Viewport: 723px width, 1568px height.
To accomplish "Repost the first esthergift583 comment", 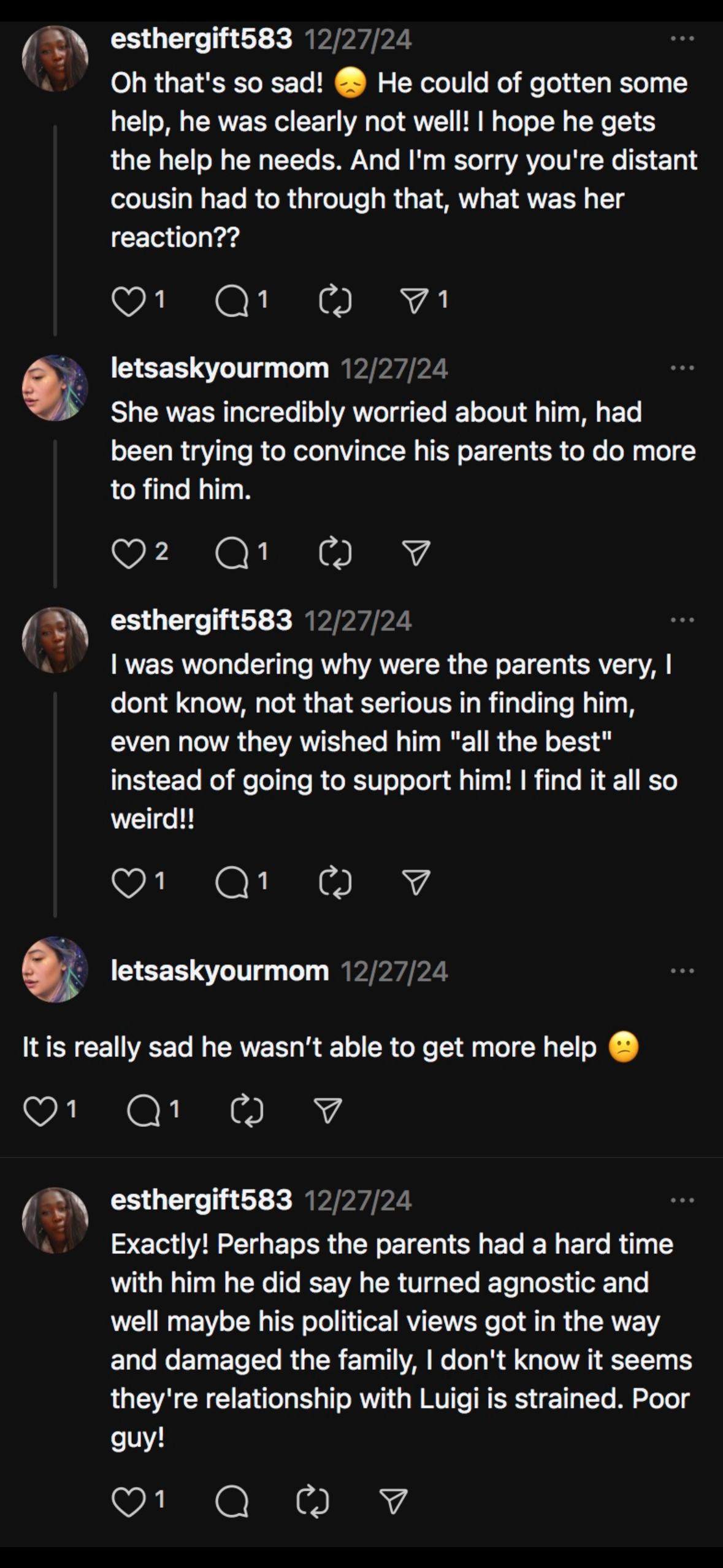I will pyautogui.click(x=335, y=301).
